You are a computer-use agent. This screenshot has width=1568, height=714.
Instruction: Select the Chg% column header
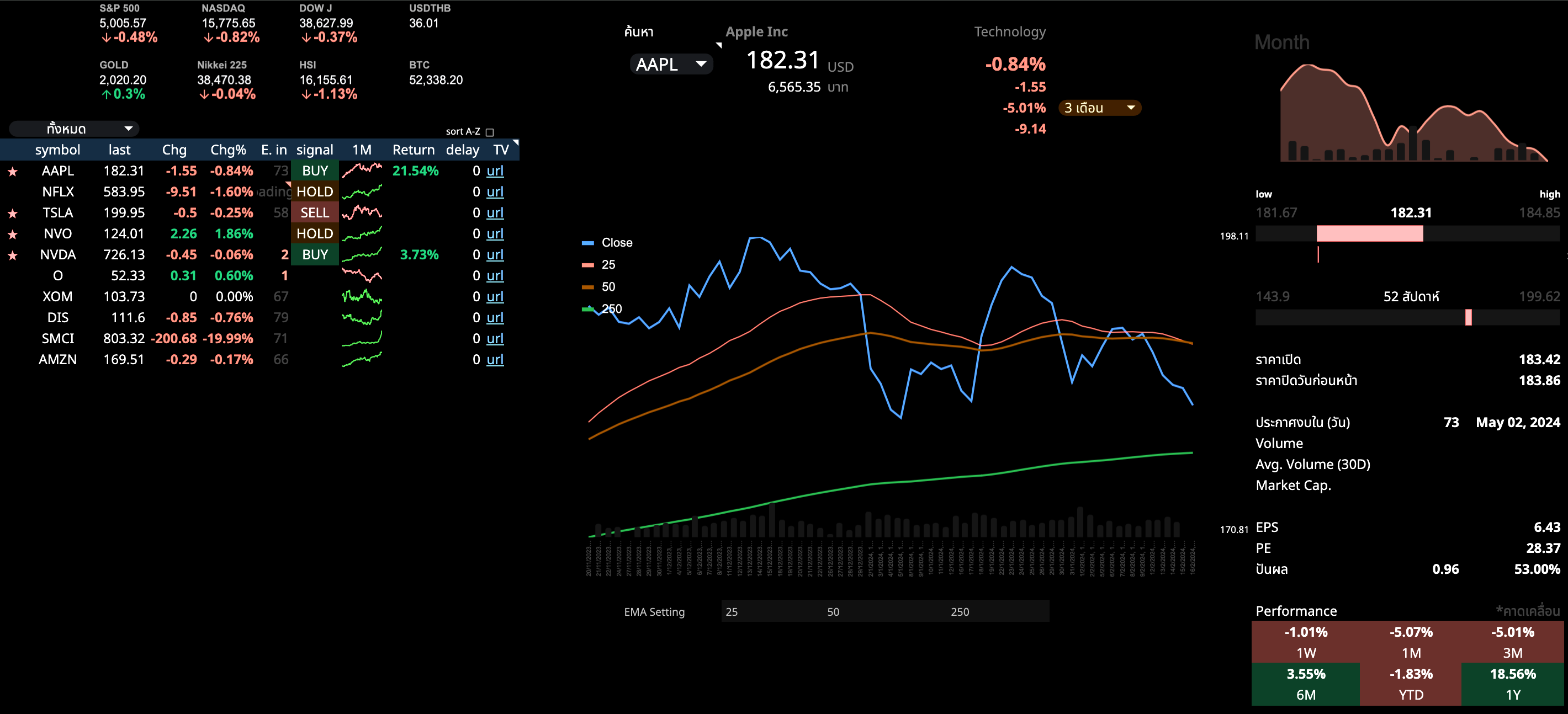click(228, 150)
